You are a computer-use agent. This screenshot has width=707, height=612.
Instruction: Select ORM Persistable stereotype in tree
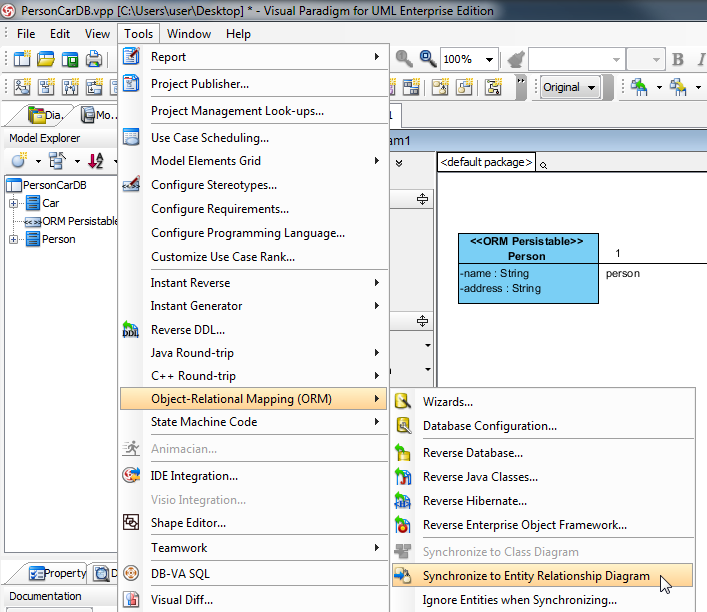click(x=71, y=221)
